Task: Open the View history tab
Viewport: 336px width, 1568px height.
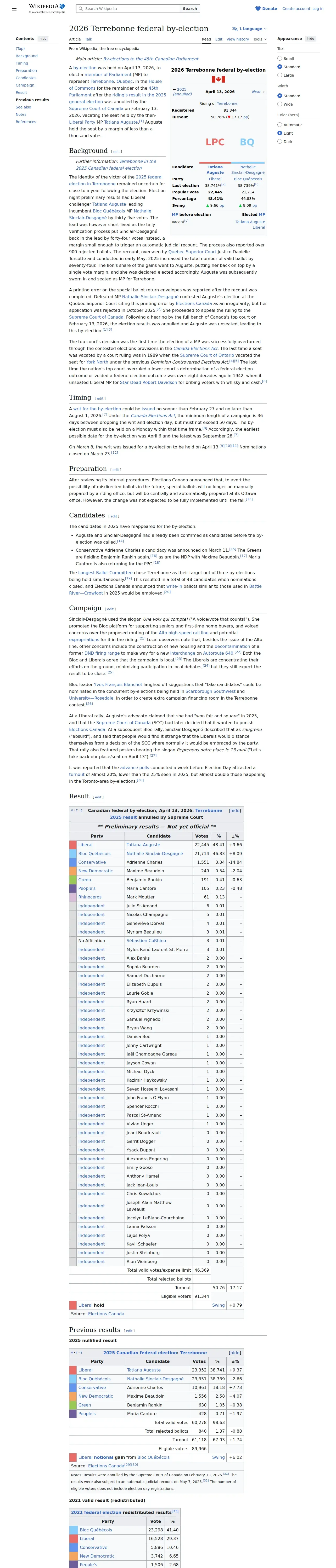Action: pyautogui.click(x=238, y=39)
